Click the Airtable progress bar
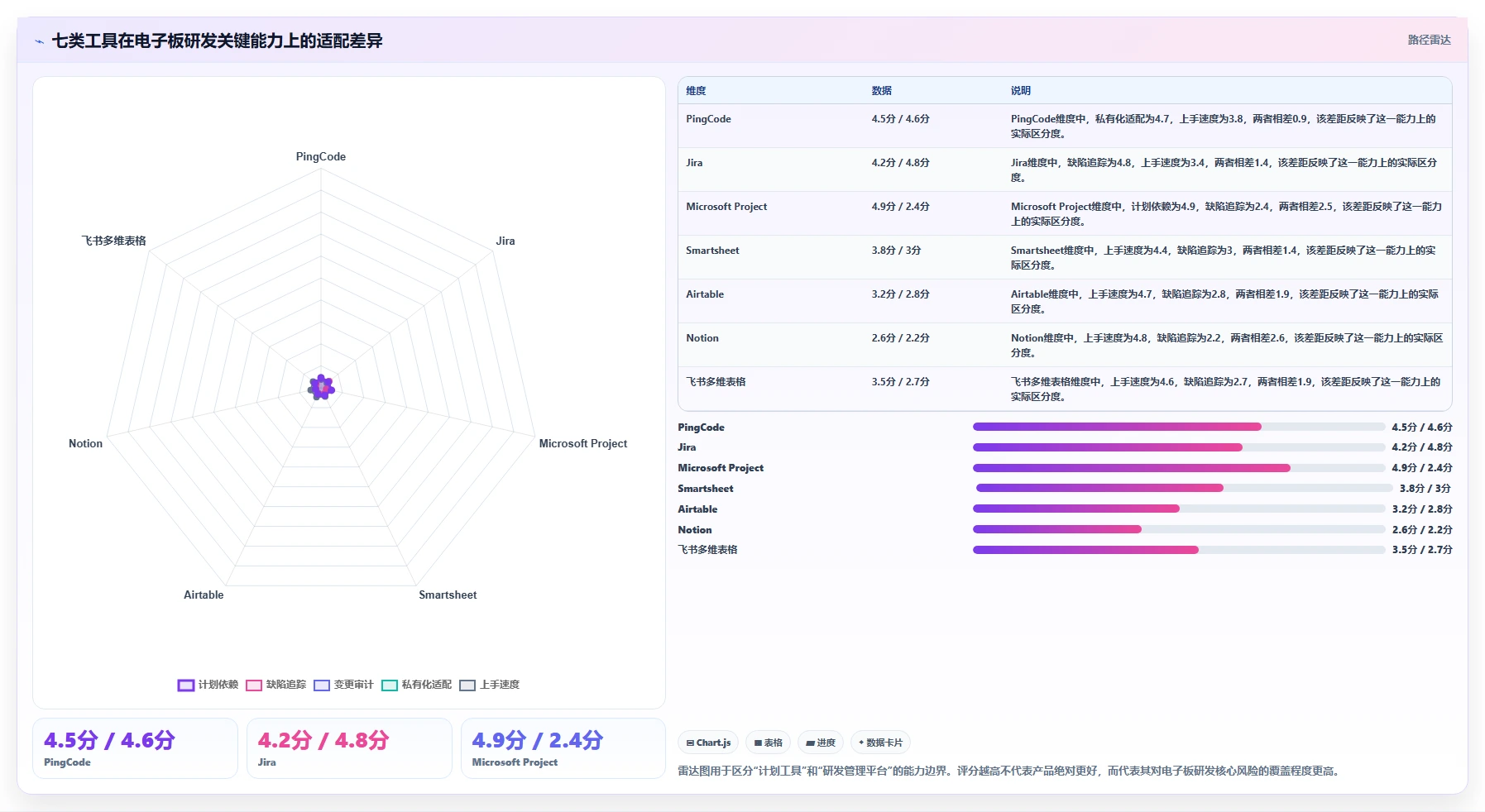Screen dimensions: 1485x812 pos(1179,509)
